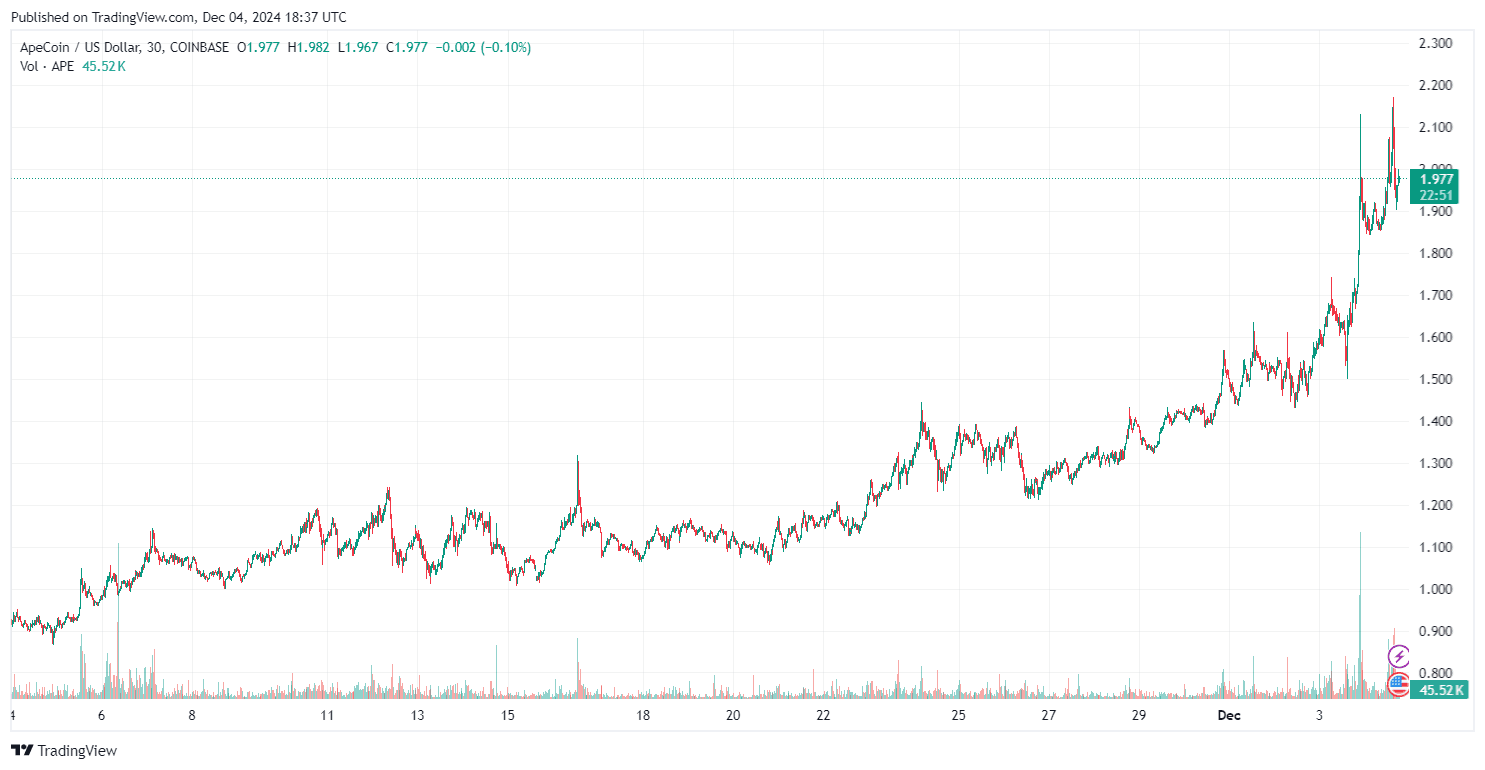Click the 1.300 price axis label
1485x770 pixels.
1436,463
